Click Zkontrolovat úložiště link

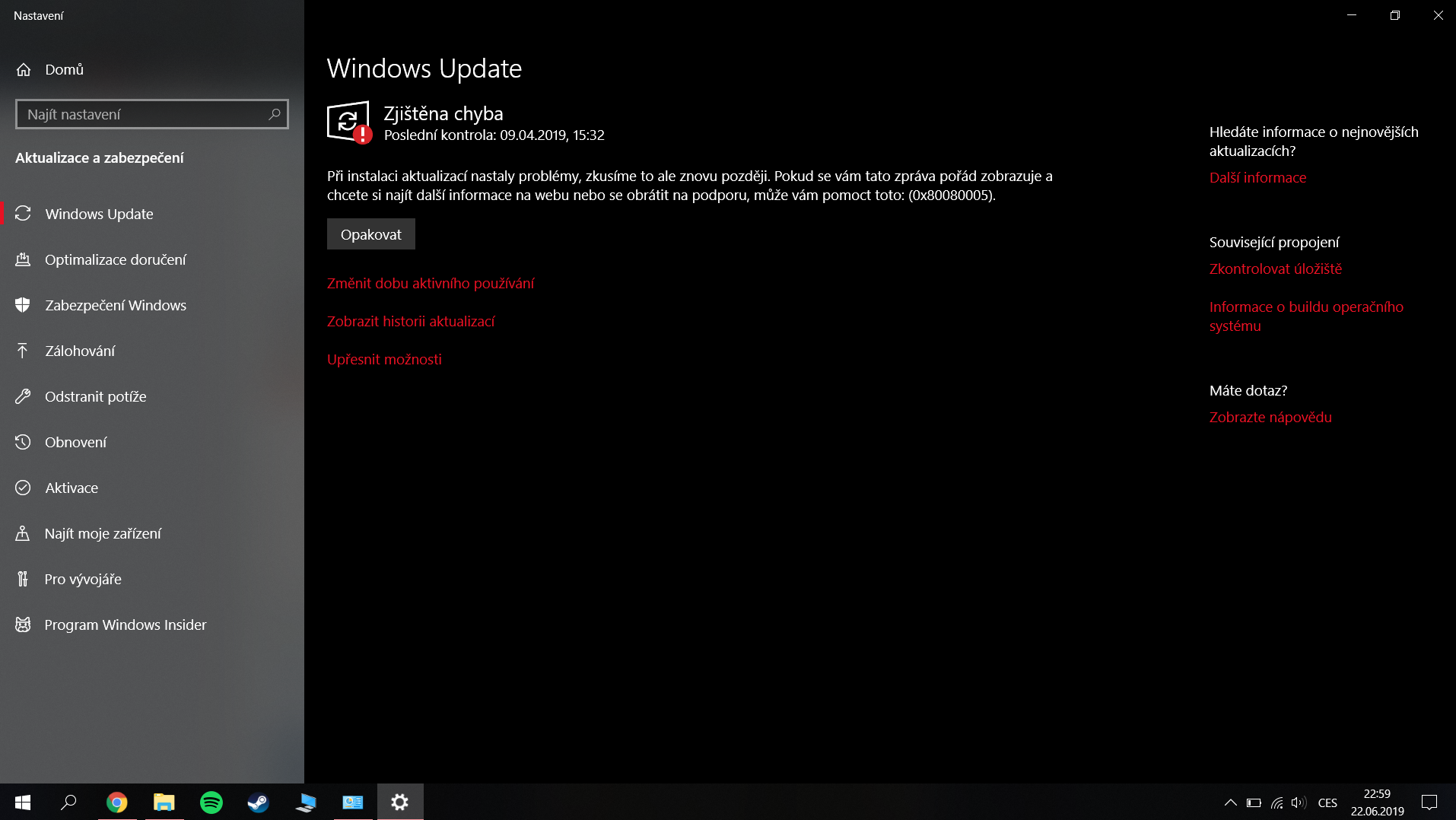[1276, 269]
